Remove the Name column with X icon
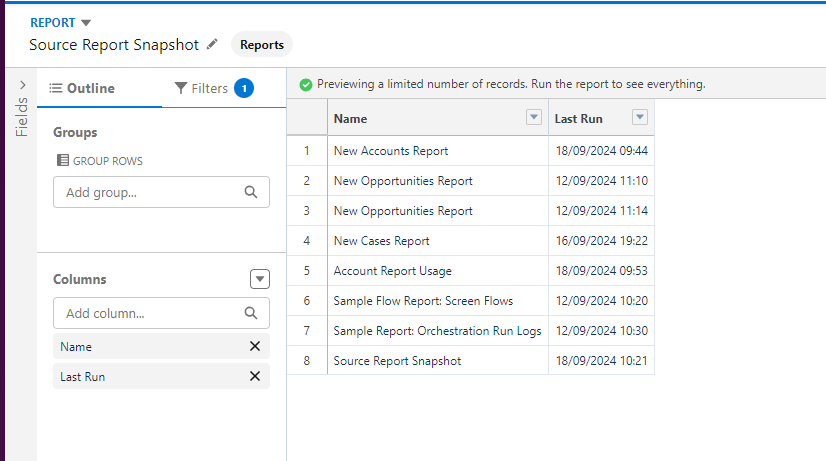 254,346
